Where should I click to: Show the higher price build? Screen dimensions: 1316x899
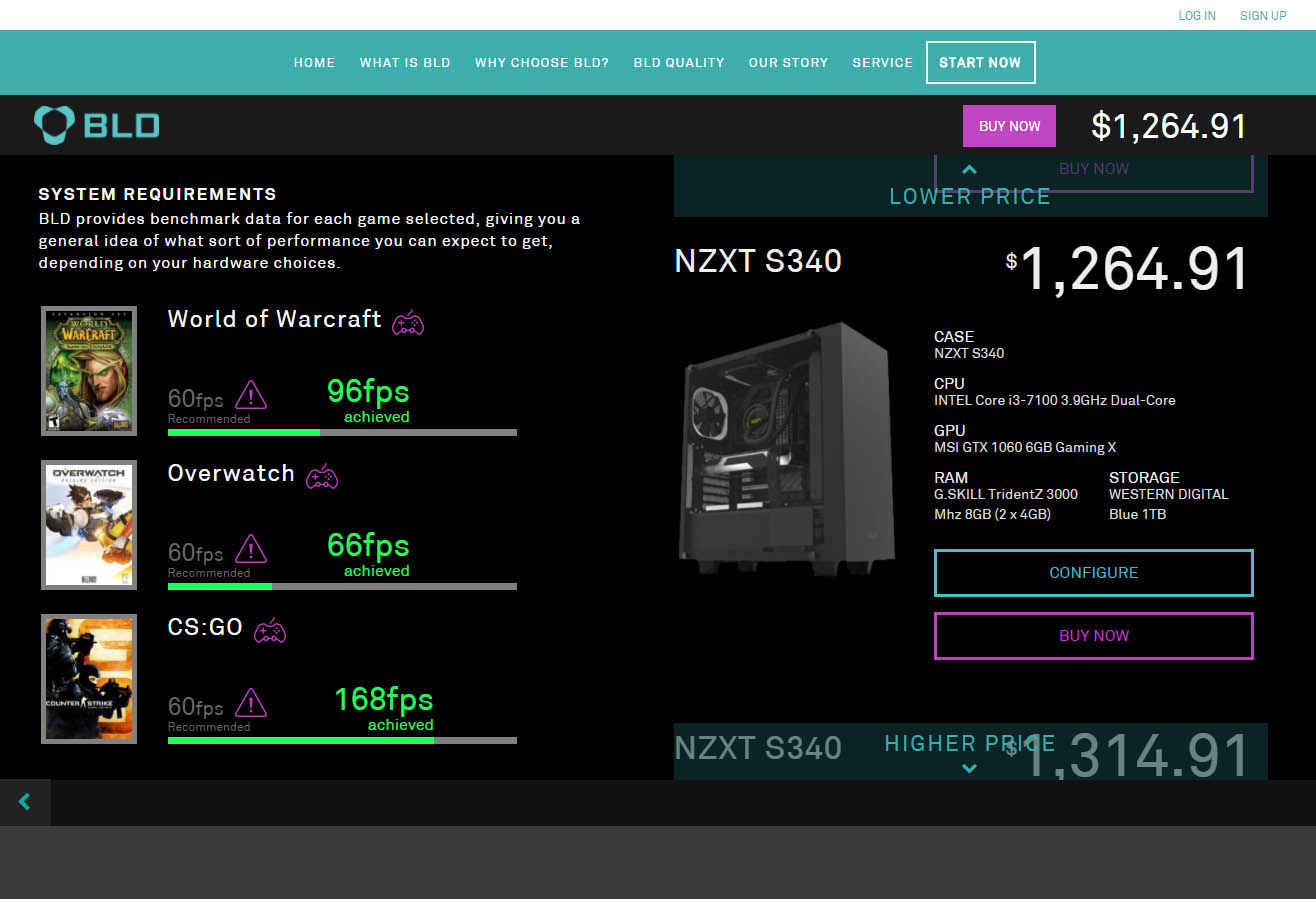click(970, 752)
